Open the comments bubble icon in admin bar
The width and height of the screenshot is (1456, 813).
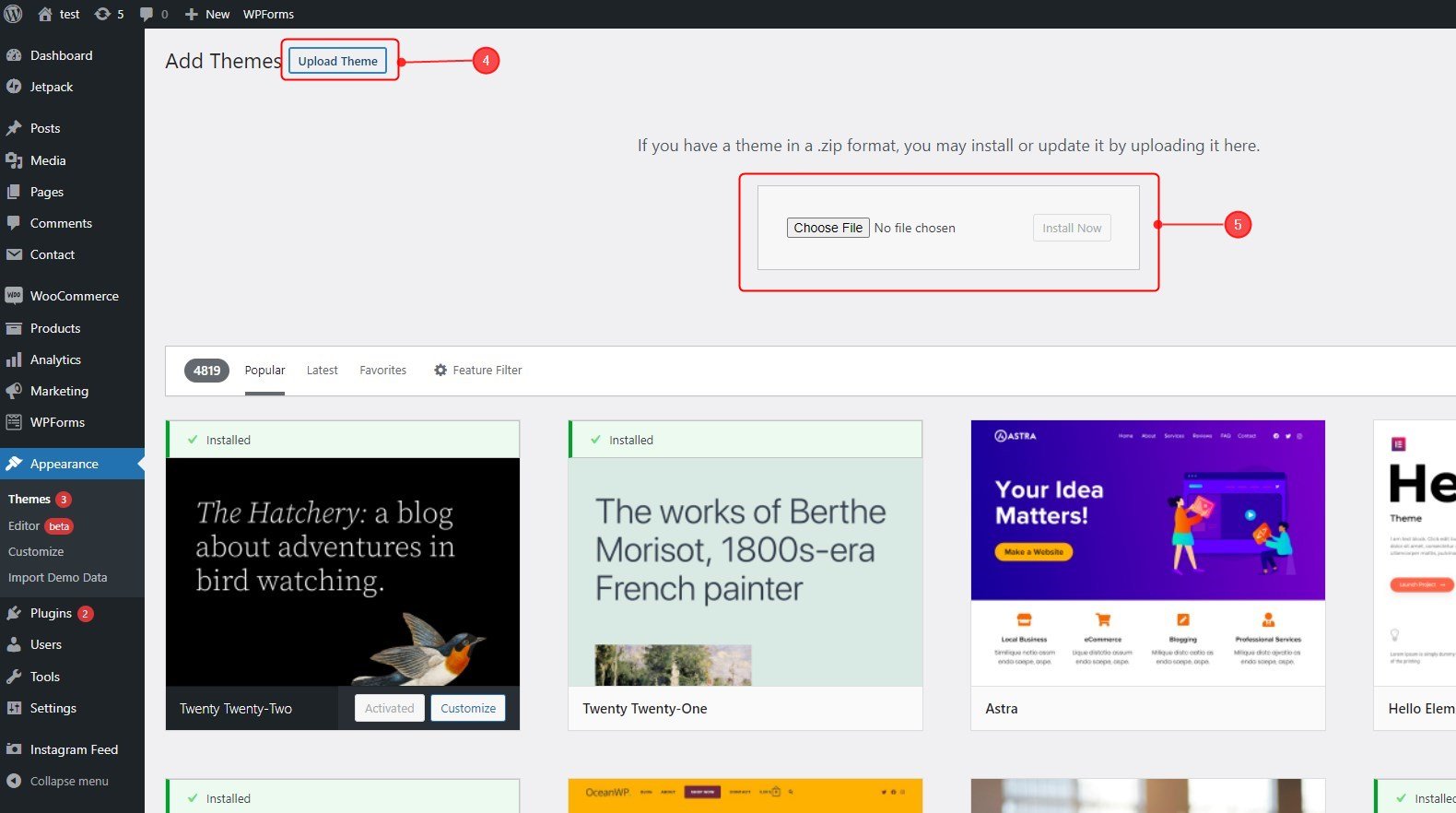[147, 14]
